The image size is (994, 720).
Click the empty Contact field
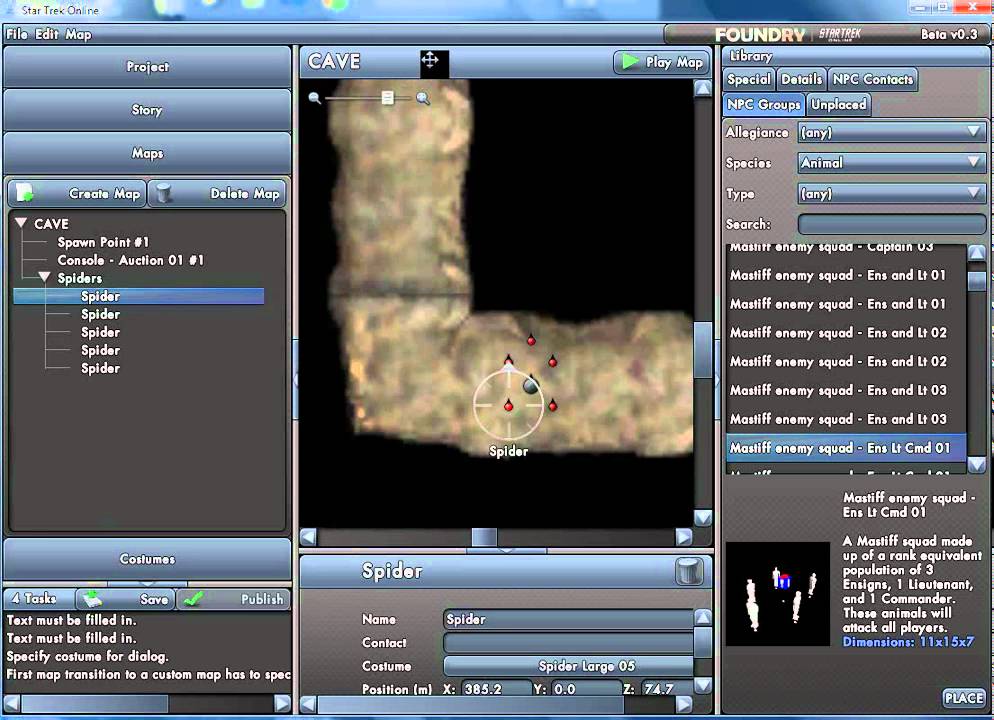tap(569, 643)
